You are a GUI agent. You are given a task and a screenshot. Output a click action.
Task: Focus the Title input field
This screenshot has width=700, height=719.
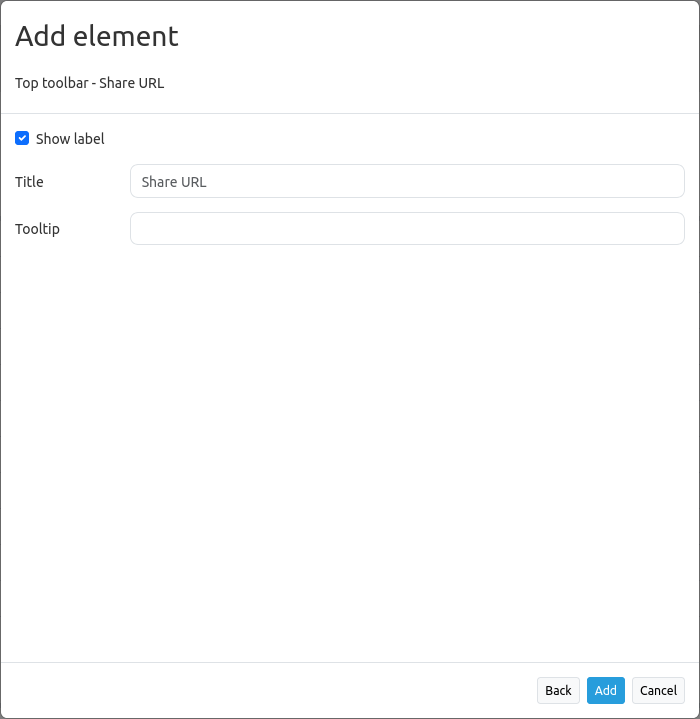[x=407, y=181]
